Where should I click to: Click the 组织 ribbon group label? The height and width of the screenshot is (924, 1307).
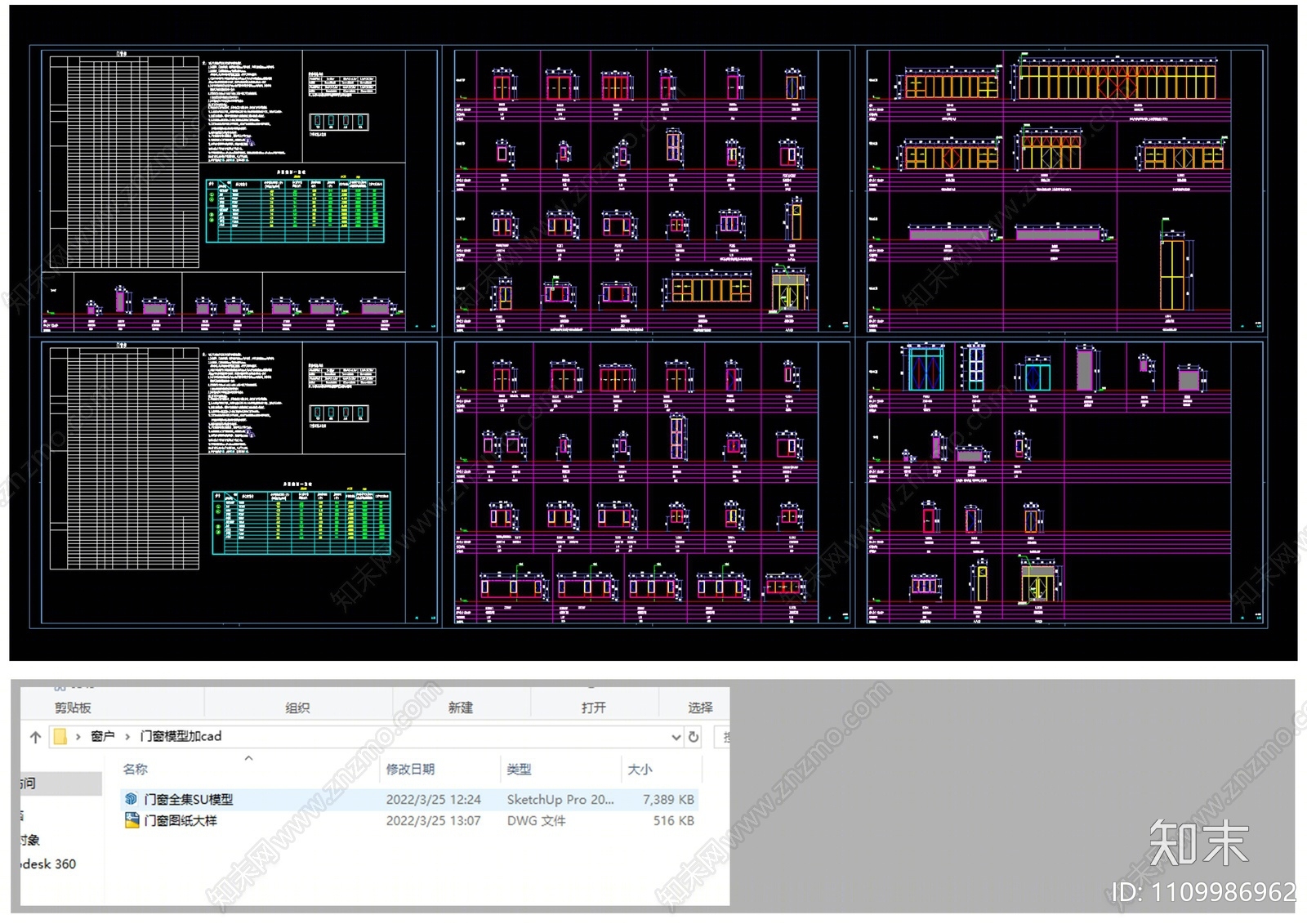coord(297,708)
